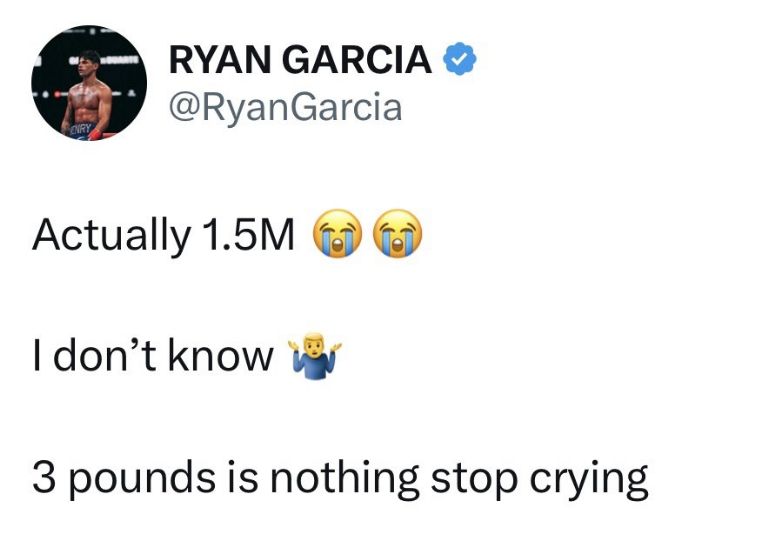Click the boxer's shorts in avatar image
The width and height of the screenshot is (768, 547).
[81, 130]
